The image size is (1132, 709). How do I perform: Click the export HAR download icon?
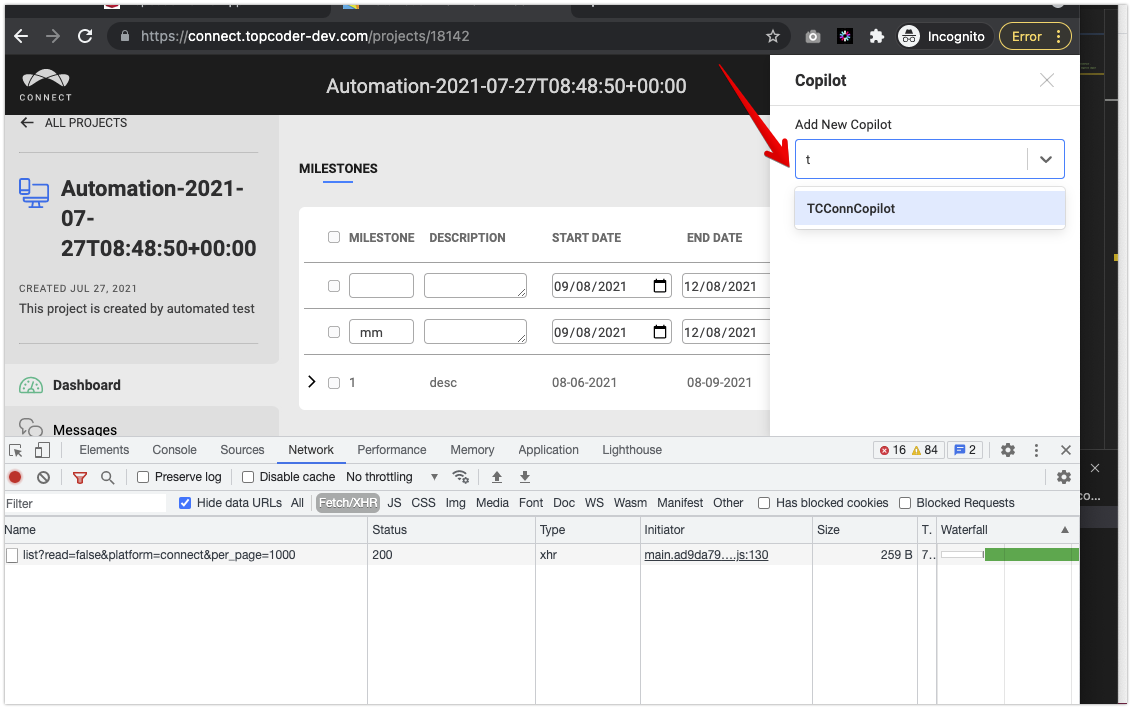525,477
